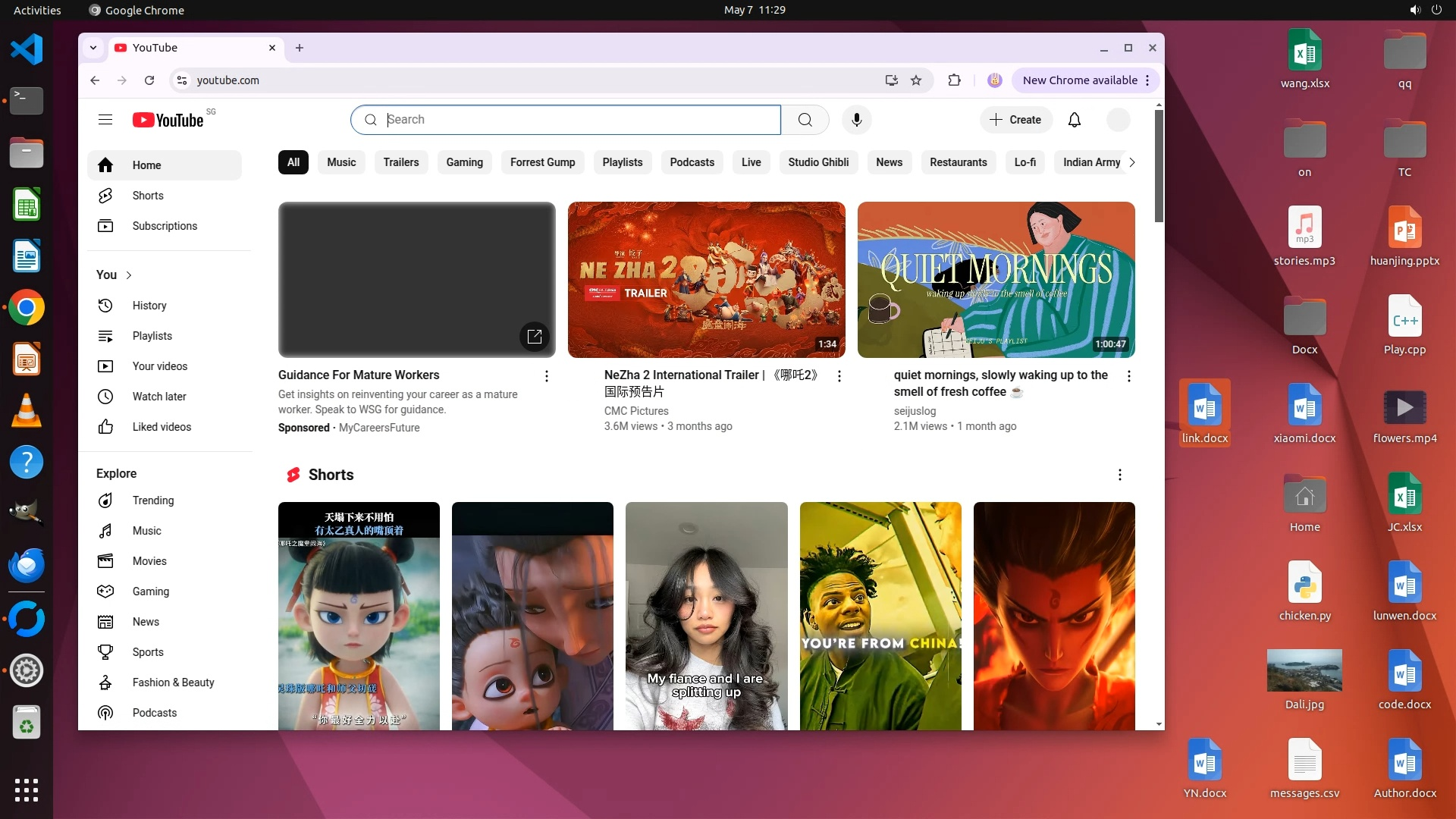Select the Studio Ghibli filter chip

[x=817, y=162]
